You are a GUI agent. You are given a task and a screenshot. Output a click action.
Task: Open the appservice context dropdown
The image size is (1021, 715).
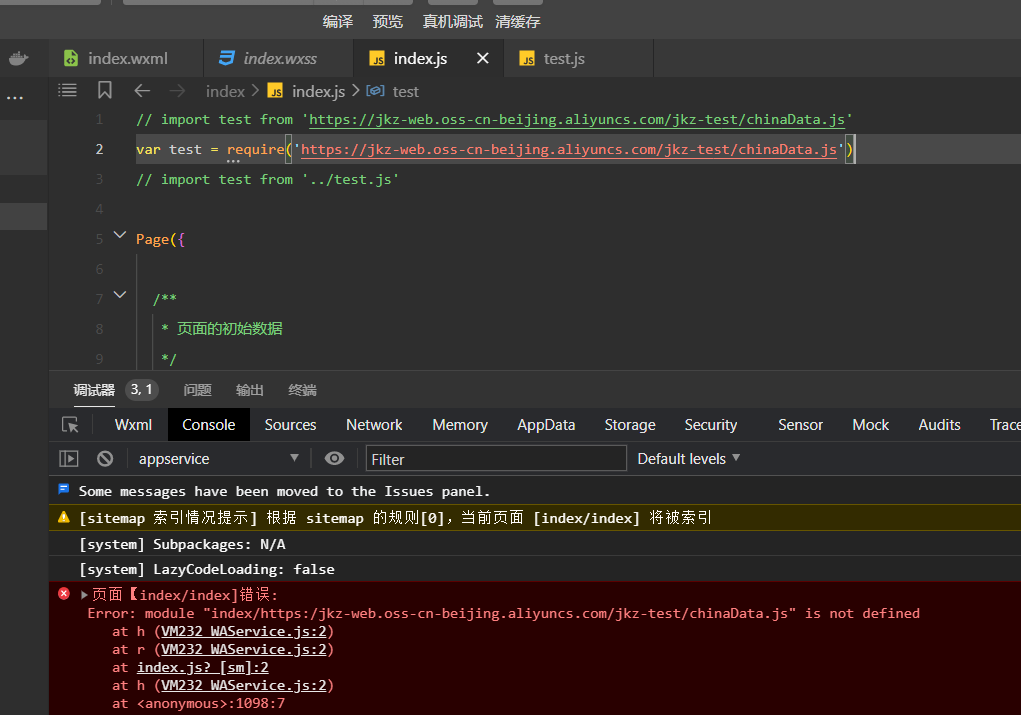(x=218, y=458)
